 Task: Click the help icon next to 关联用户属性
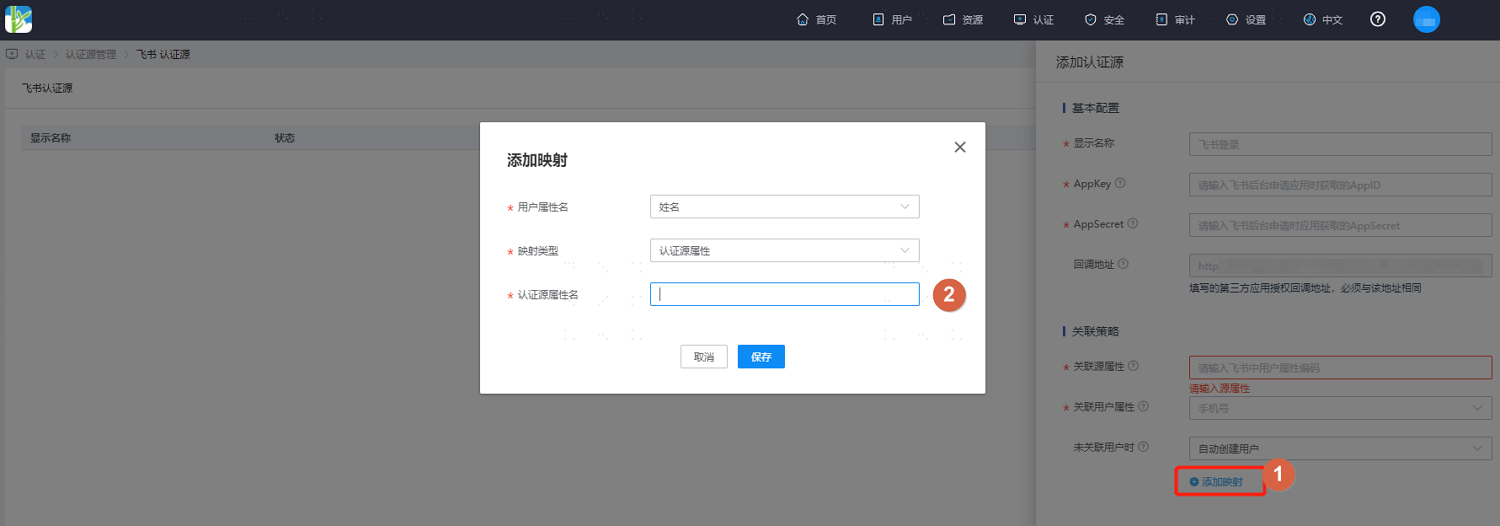(1143, 406)
